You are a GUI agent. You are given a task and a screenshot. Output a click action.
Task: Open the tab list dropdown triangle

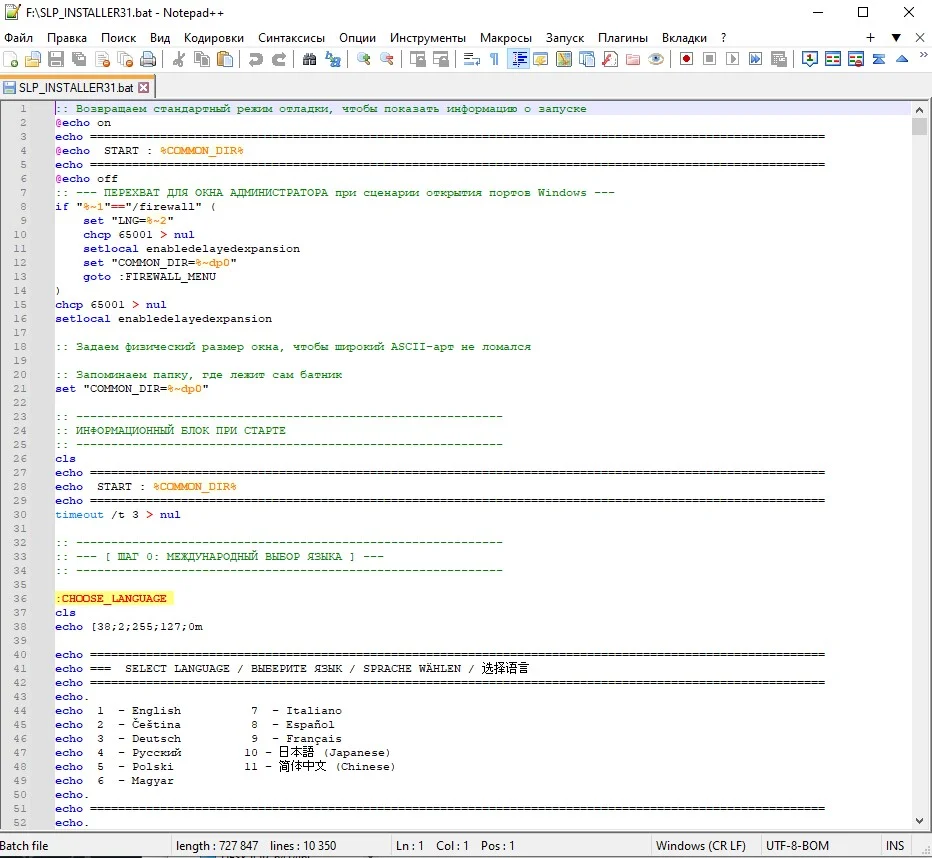tap(896, 37)
